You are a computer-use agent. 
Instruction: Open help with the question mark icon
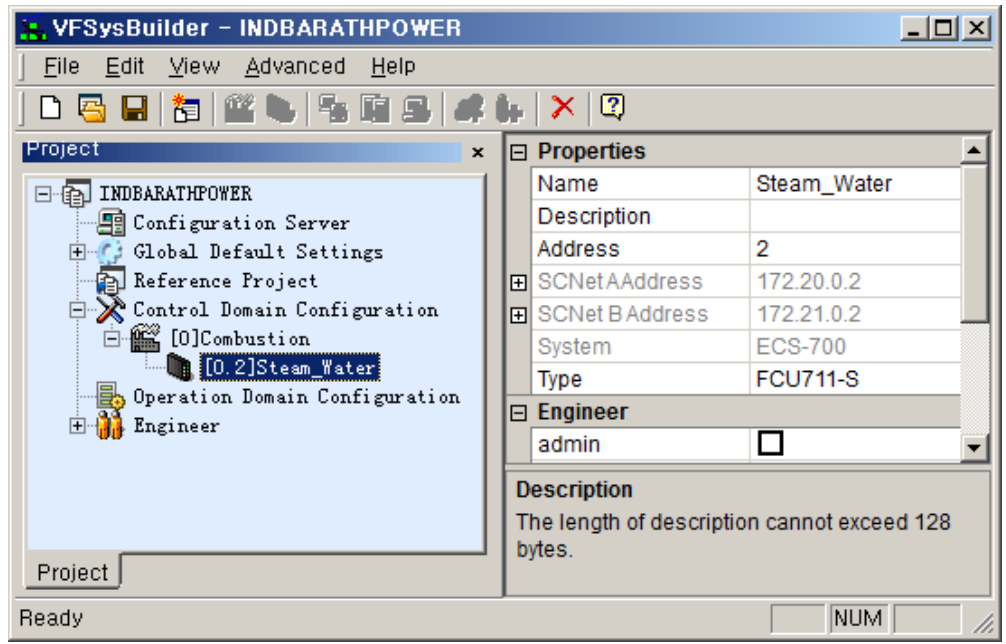612,106
